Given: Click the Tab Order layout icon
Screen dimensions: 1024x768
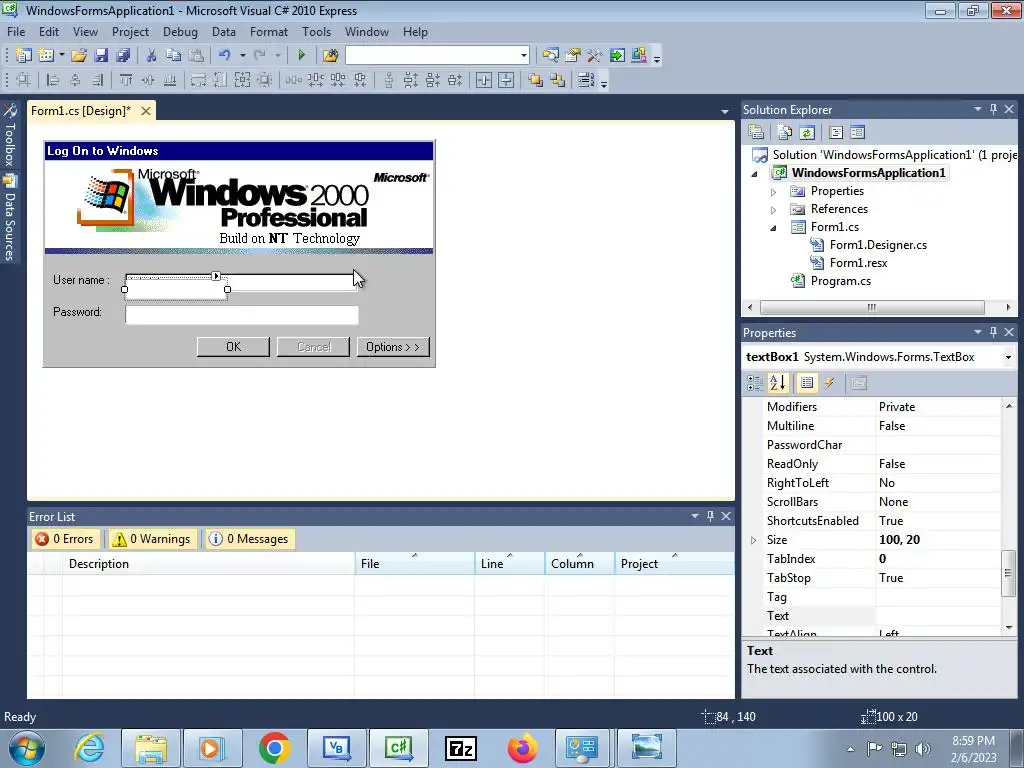Looking at the screenshot, I should coord(586,80).
